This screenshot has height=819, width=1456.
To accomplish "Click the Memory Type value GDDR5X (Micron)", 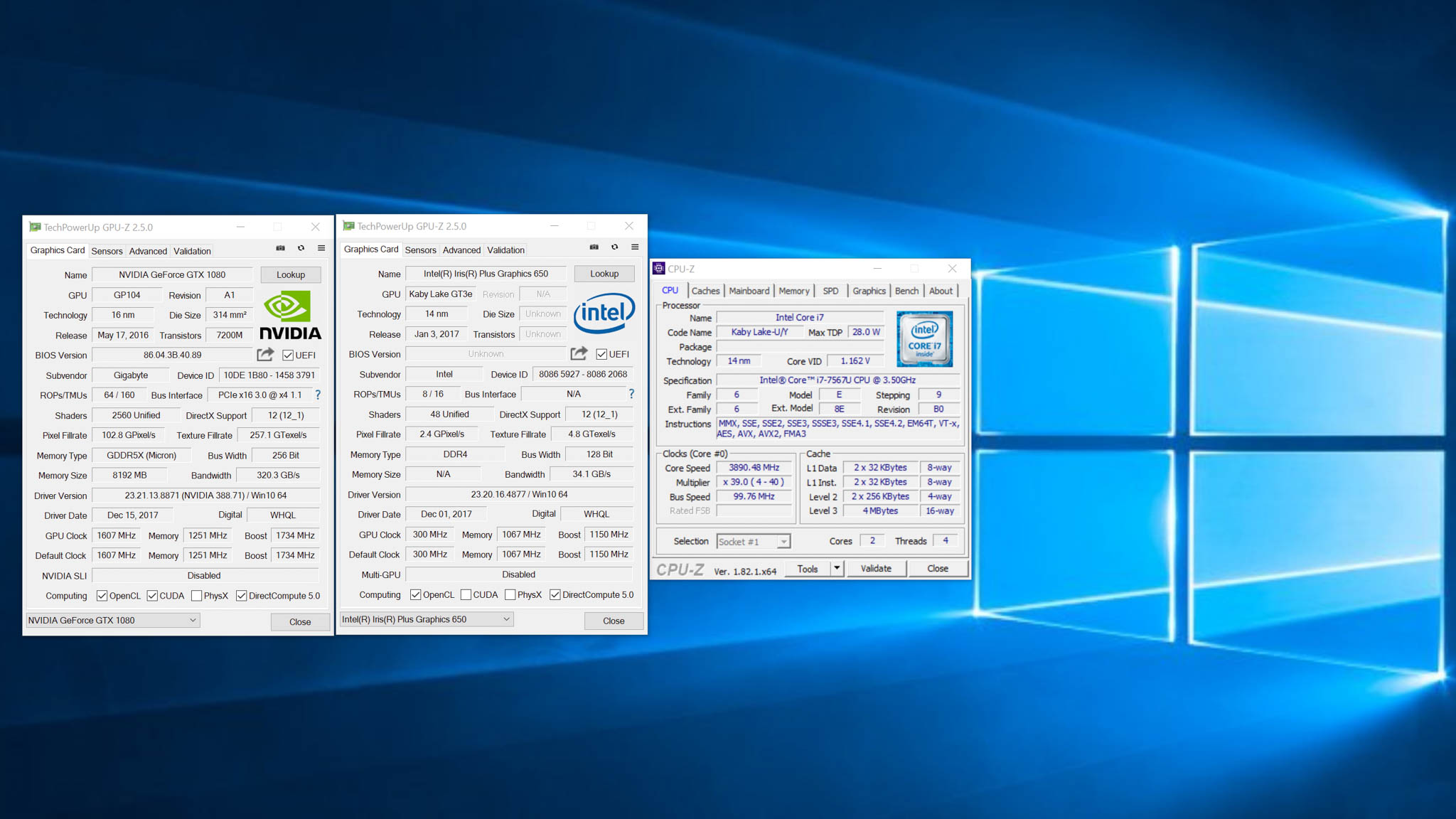I will 141,455.
